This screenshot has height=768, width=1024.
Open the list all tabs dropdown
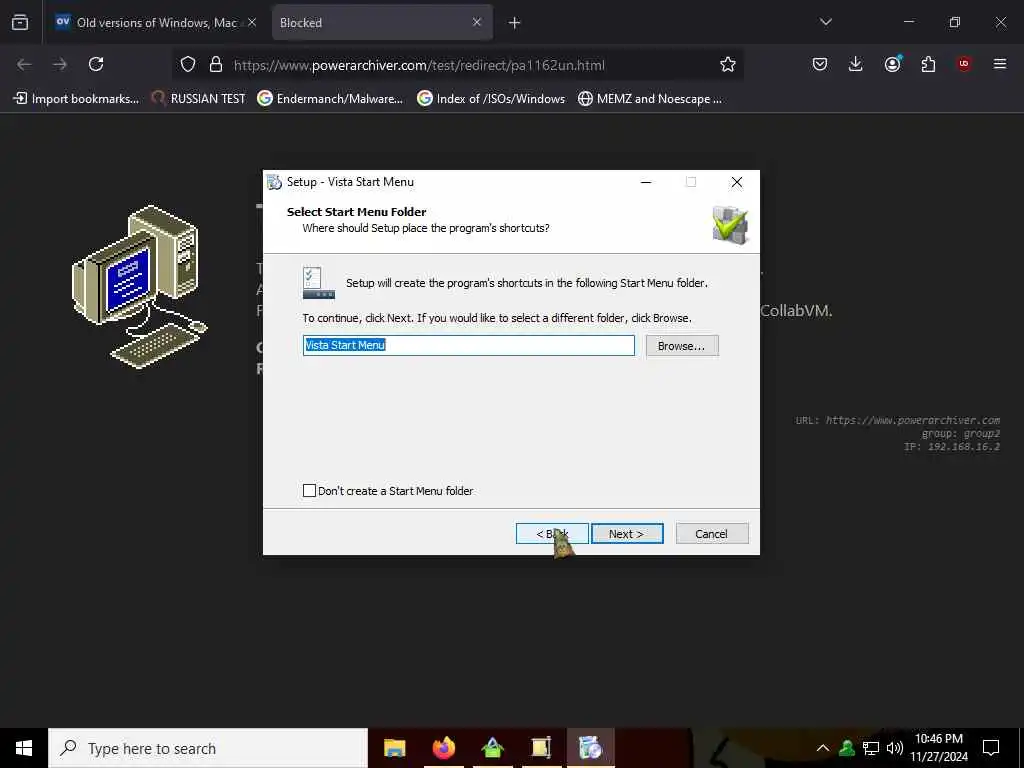tap(825, 22)
